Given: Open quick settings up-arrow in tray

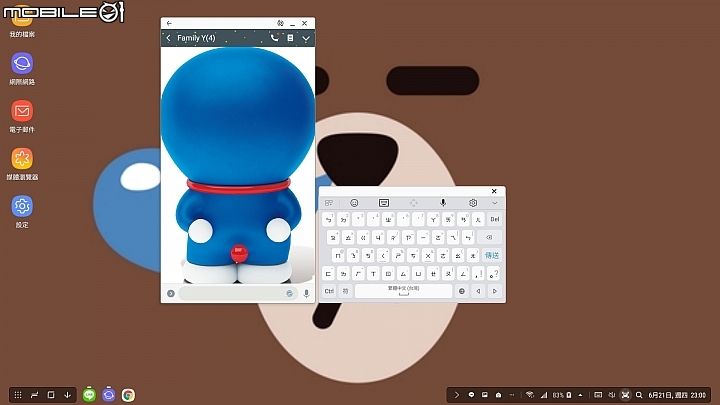Looking at the screenshot, I should tap(580, 395).
